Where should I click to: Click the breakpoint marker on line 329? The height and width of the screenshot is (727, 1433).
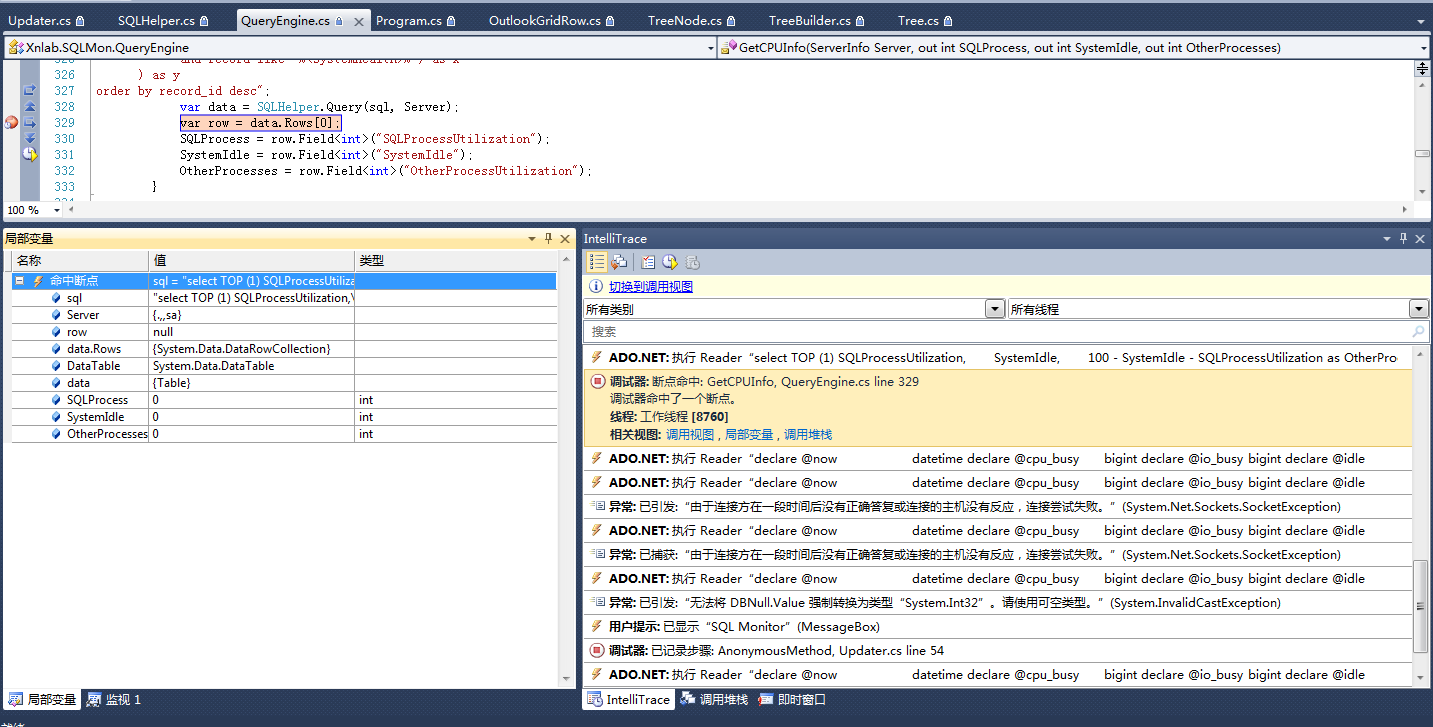(x=11, y=122)
